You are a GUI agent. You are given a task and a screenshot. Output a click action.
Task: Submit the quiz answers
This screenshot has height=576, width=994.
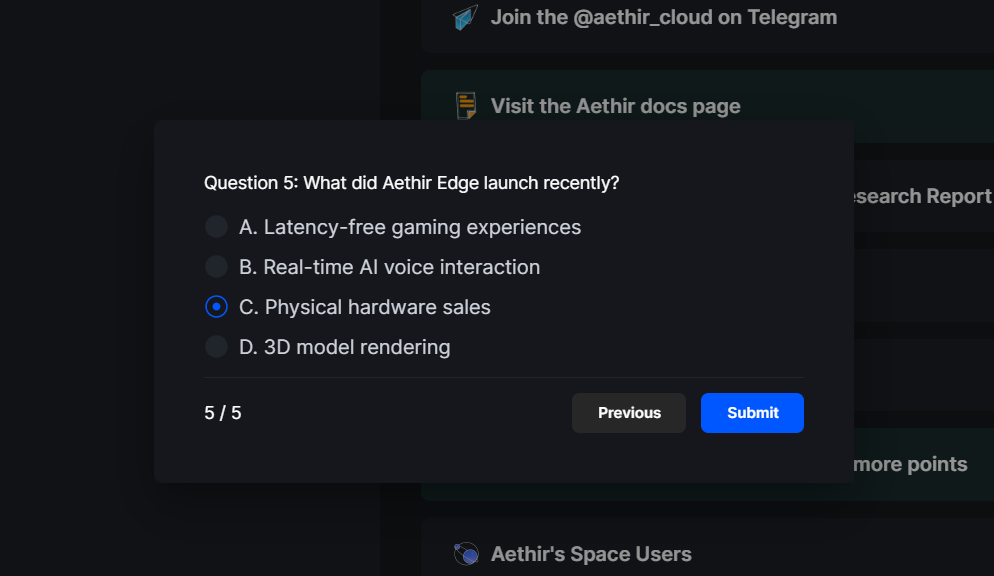coord(752,413)
